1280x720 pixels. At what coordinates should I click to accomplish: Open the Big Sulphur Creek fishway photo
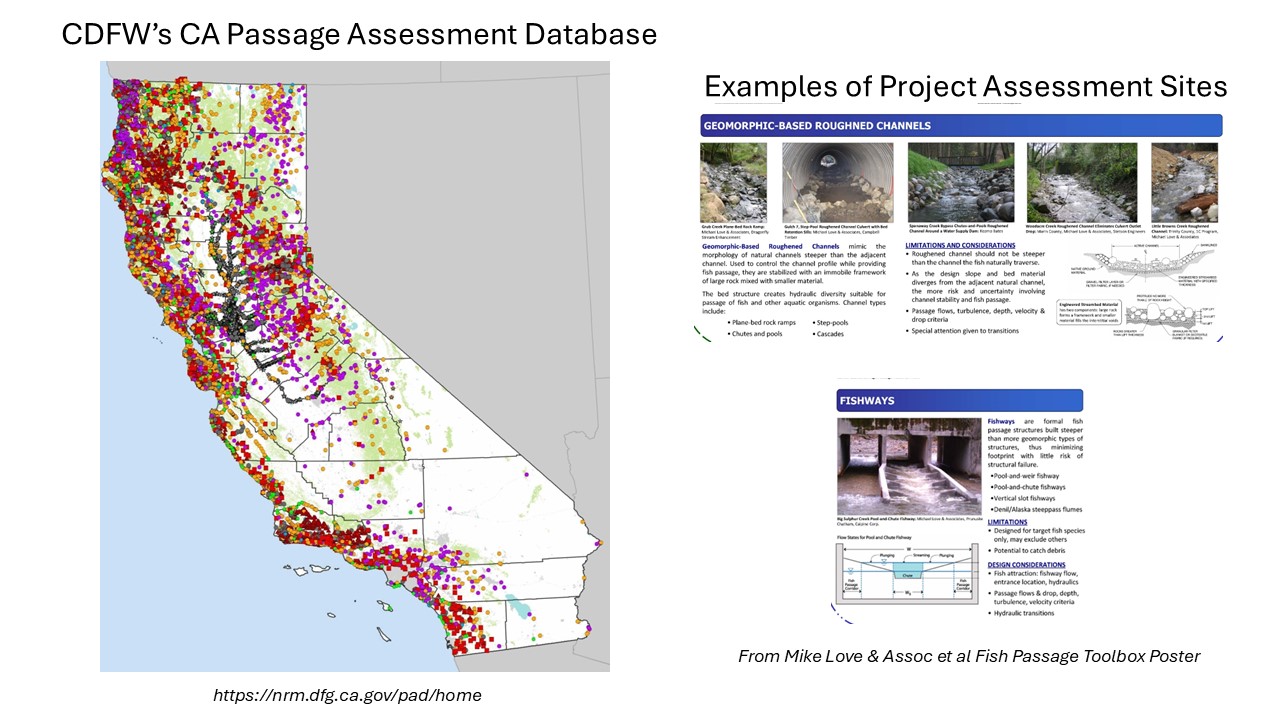coord(910,466)
